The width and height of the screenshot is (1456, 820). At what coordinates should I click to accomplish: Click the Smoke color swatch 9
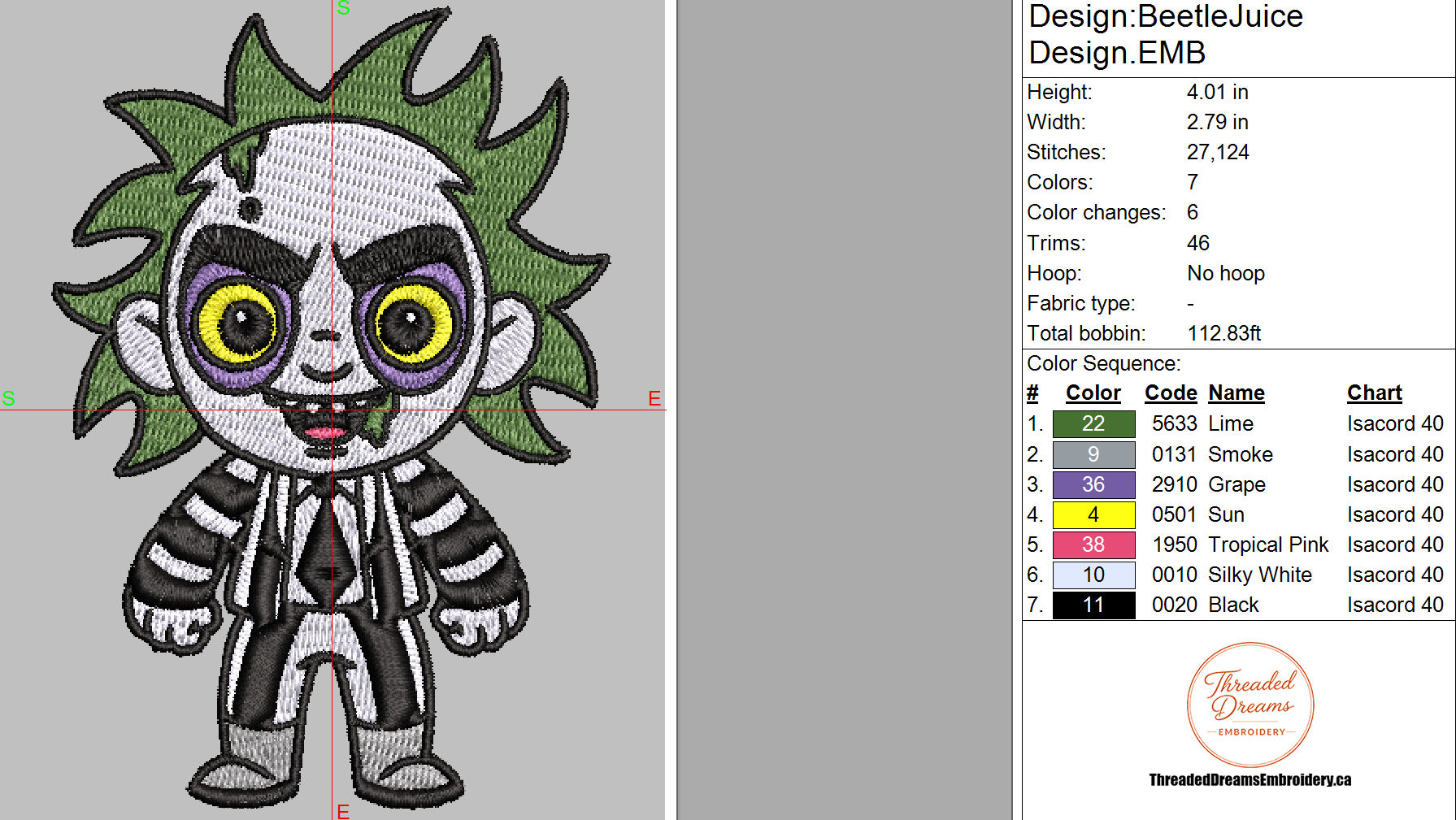[1093, 454]
